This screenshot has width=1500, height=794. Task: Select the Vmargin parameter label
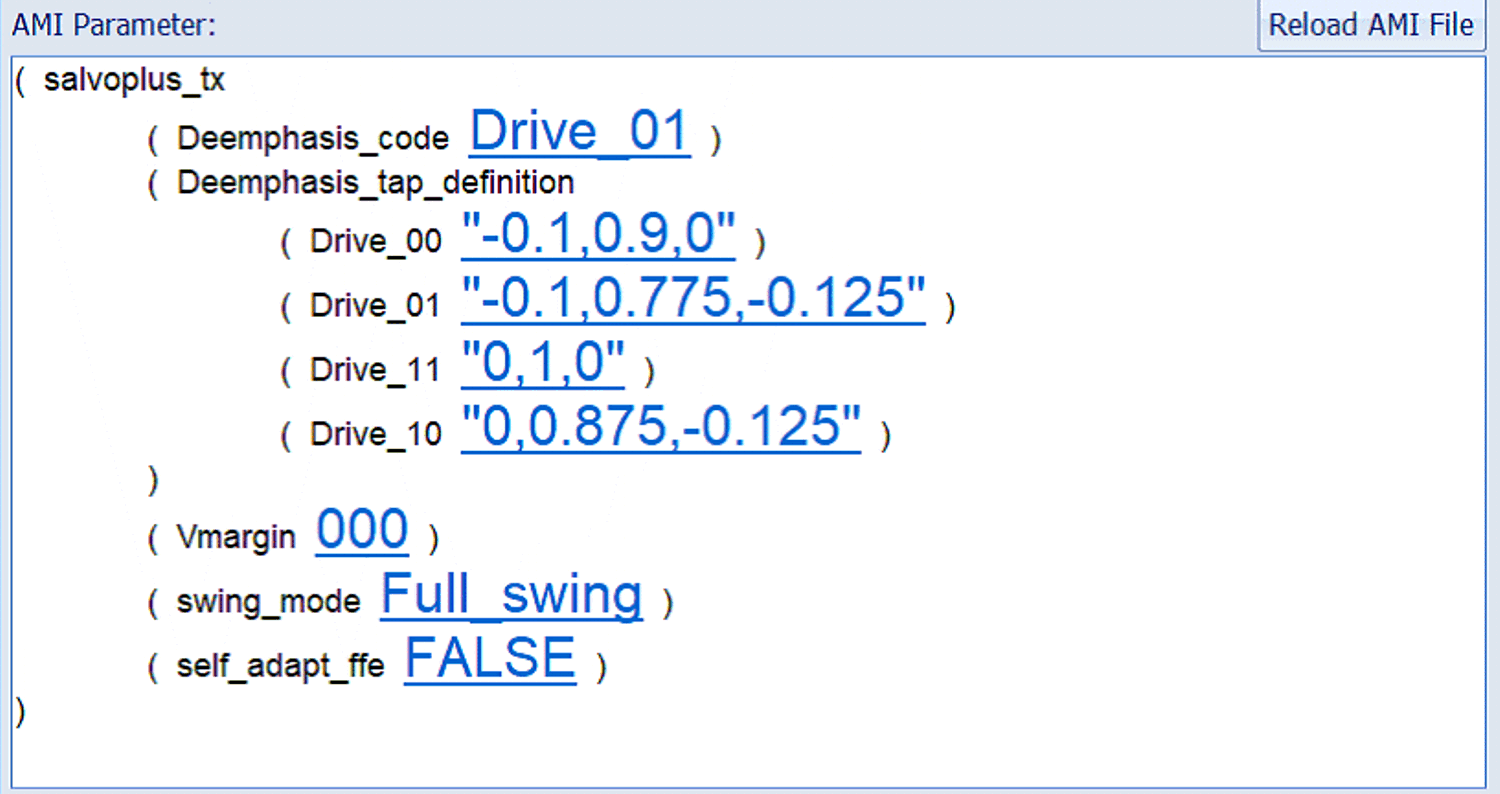point(236,538)
